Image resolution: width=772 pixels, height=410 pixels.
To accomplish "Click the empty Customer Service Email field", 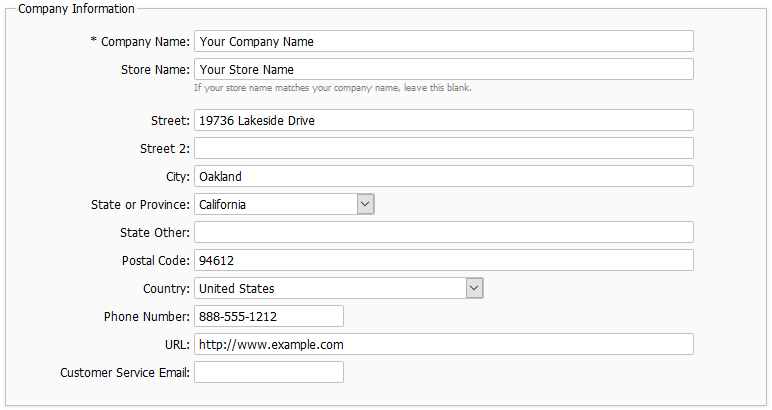I will [269, 372].
